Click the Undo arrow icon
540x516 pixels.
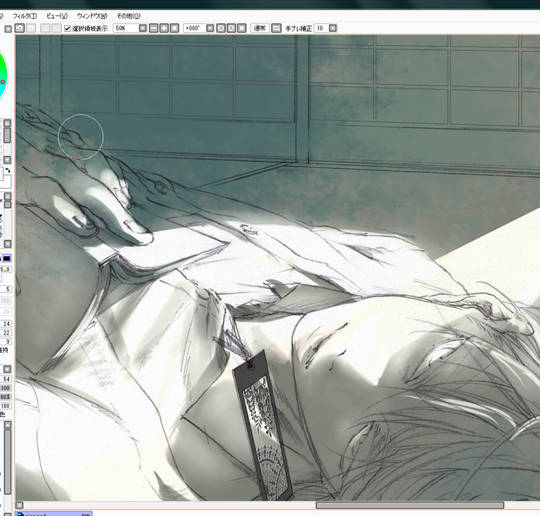coord(20,28)
